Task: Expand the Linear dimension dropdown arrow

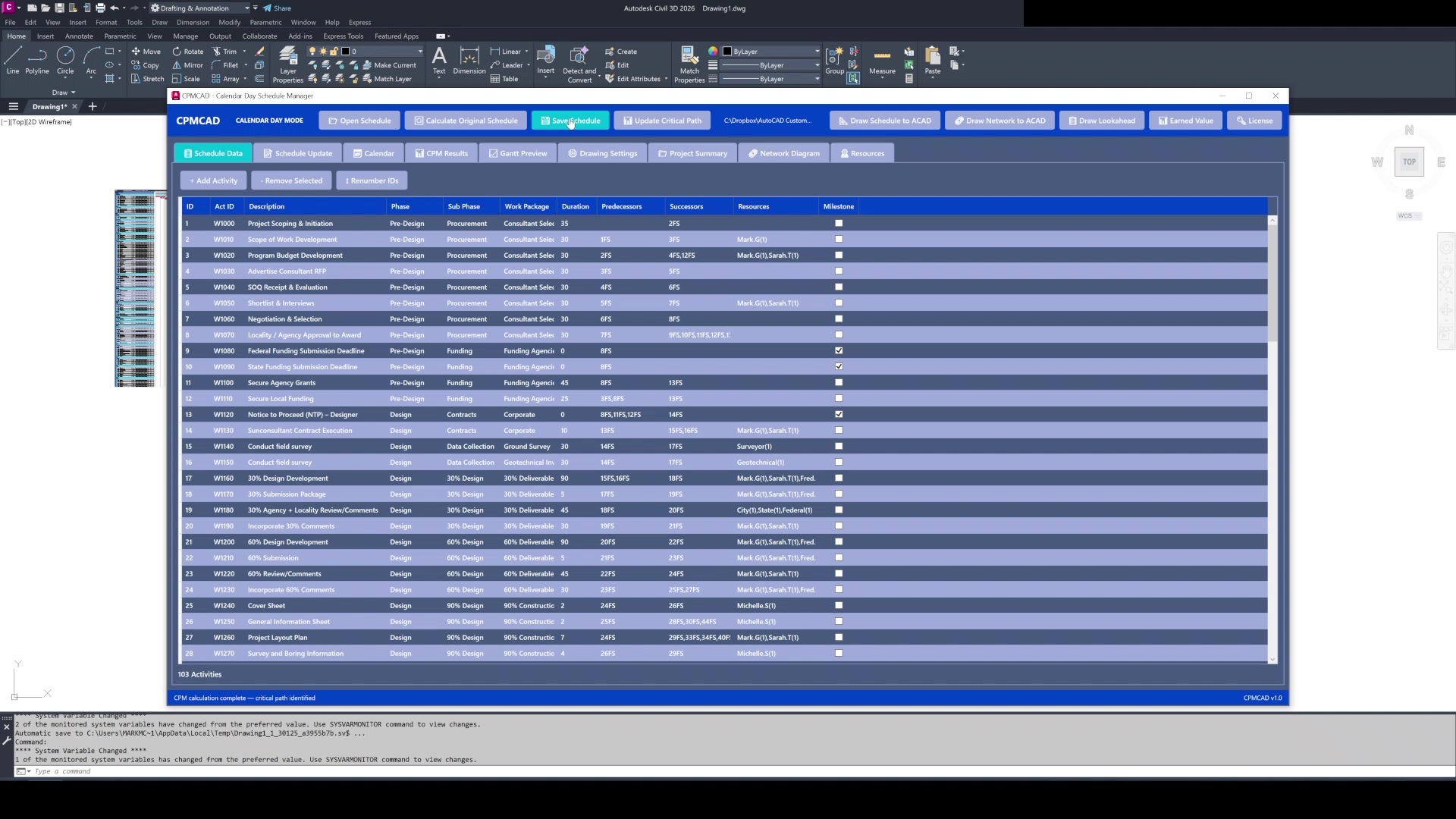Action: point(526,52)
